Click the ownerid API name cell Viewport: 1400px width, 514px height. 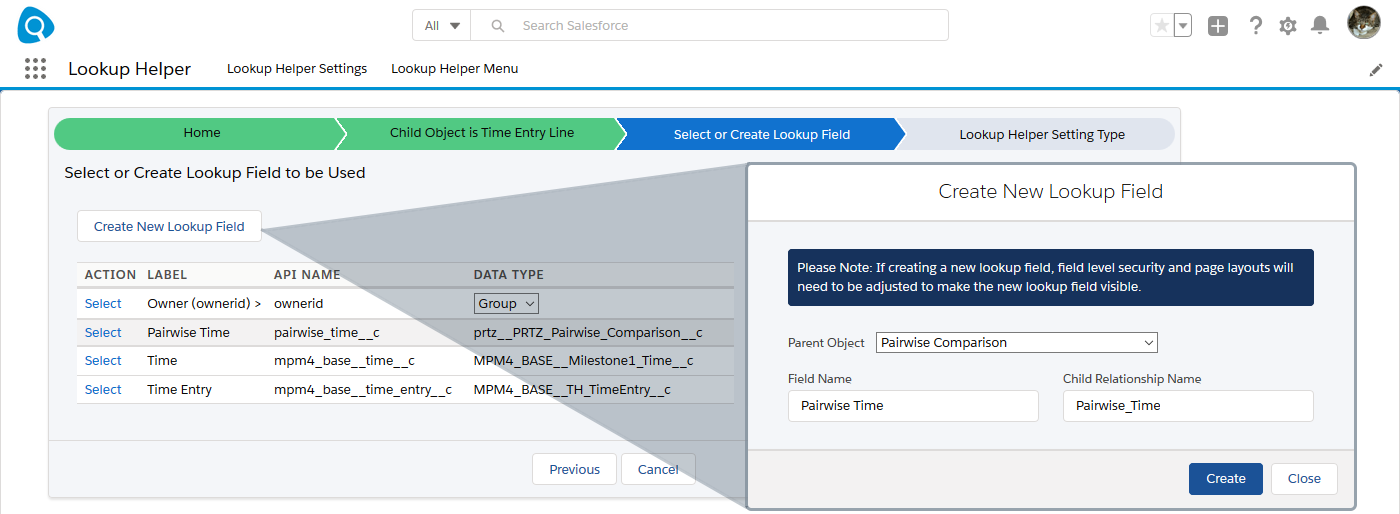299,303
